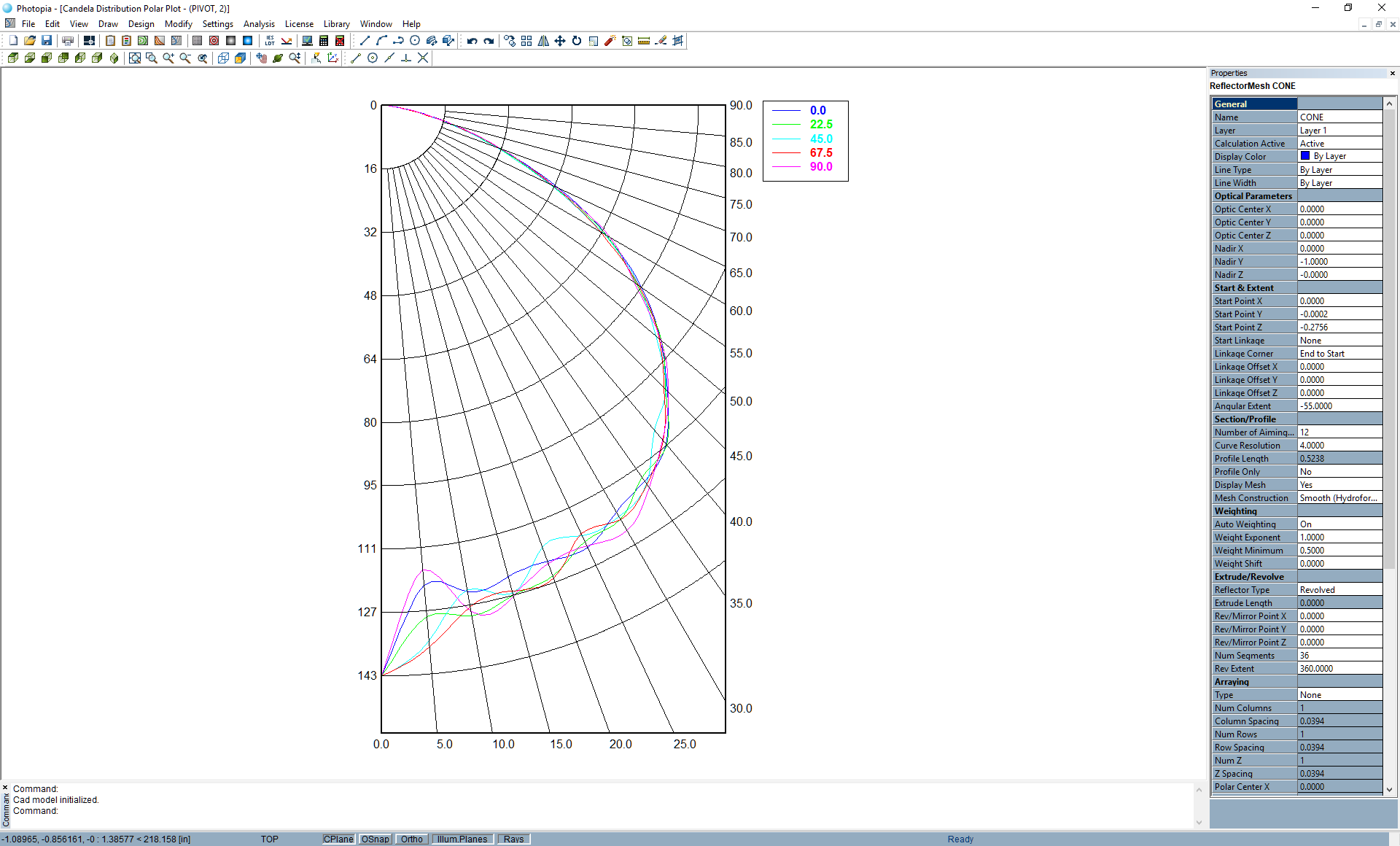Image resolution: width=1400 pixels, height=846 pixels.
Task: Click the wireframe cube display icon
Action: point(223,58)
